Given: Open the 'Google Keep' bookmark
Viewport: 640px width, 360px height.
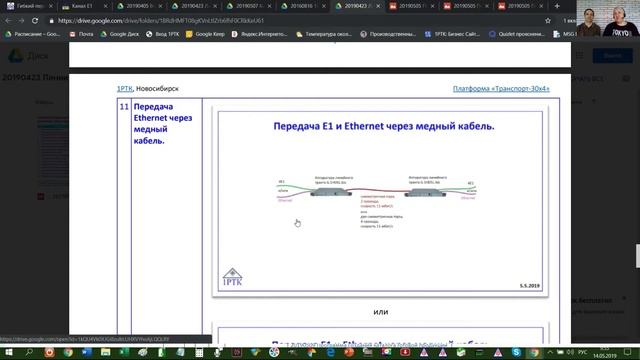Looking at the screenshot, I should point(205,34).
